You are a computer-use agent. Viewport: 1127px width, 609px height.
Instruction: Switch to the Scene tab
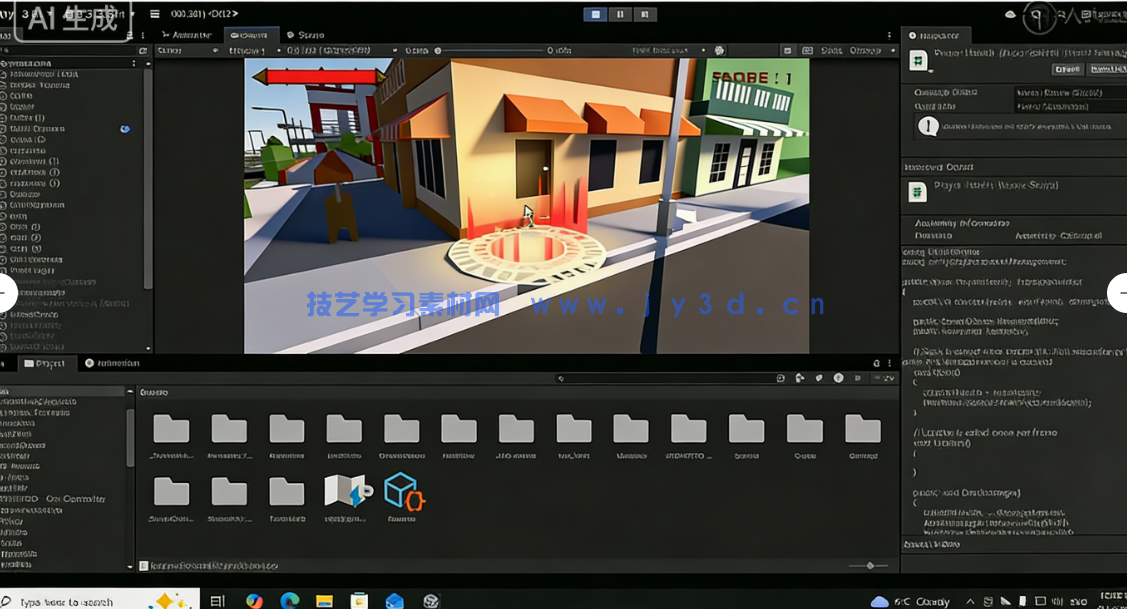(306, 34)
